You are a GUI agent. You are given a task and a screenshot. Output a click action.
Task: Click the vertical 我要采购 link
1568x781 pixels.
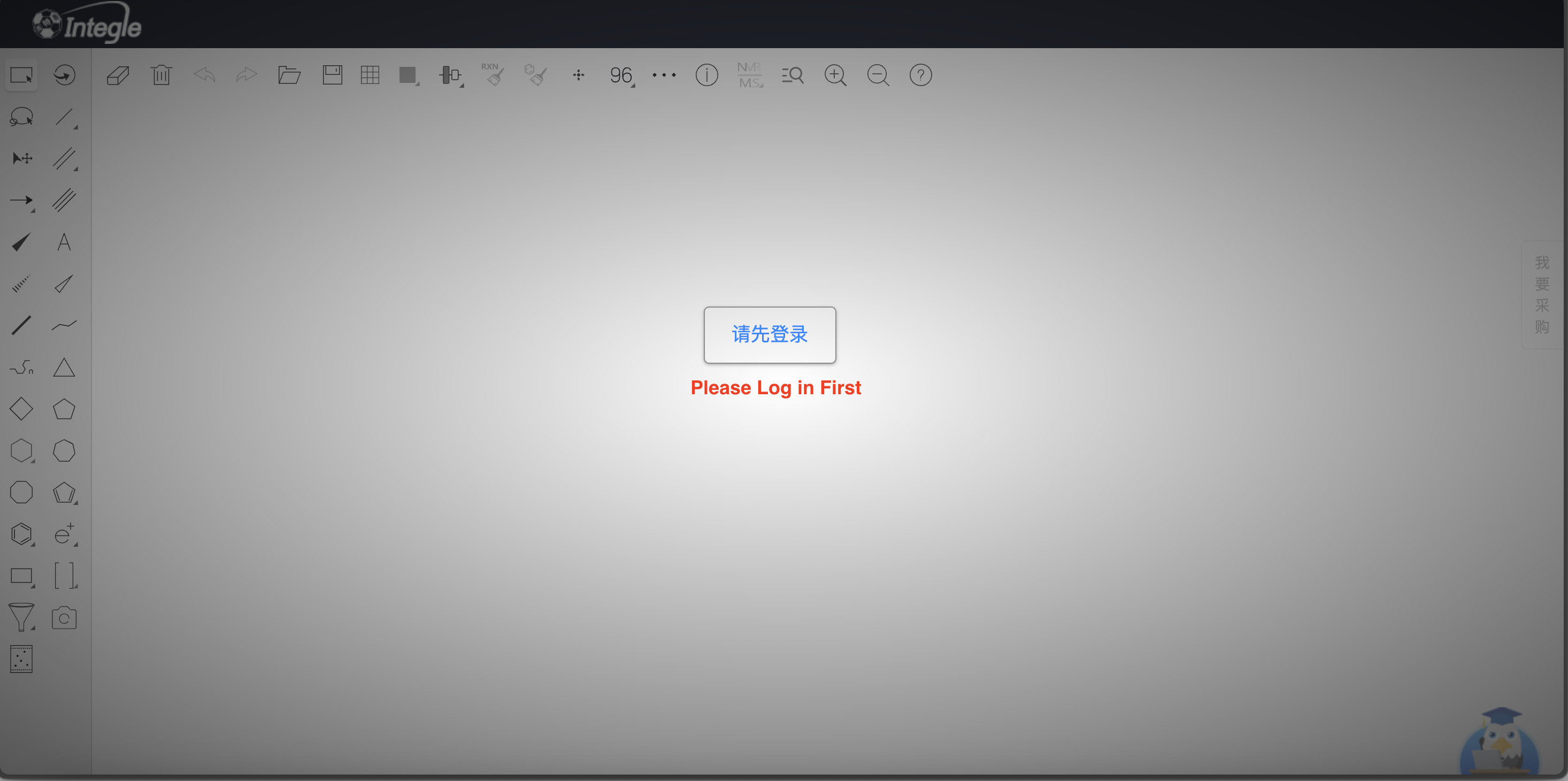[x=1542, y=294]
